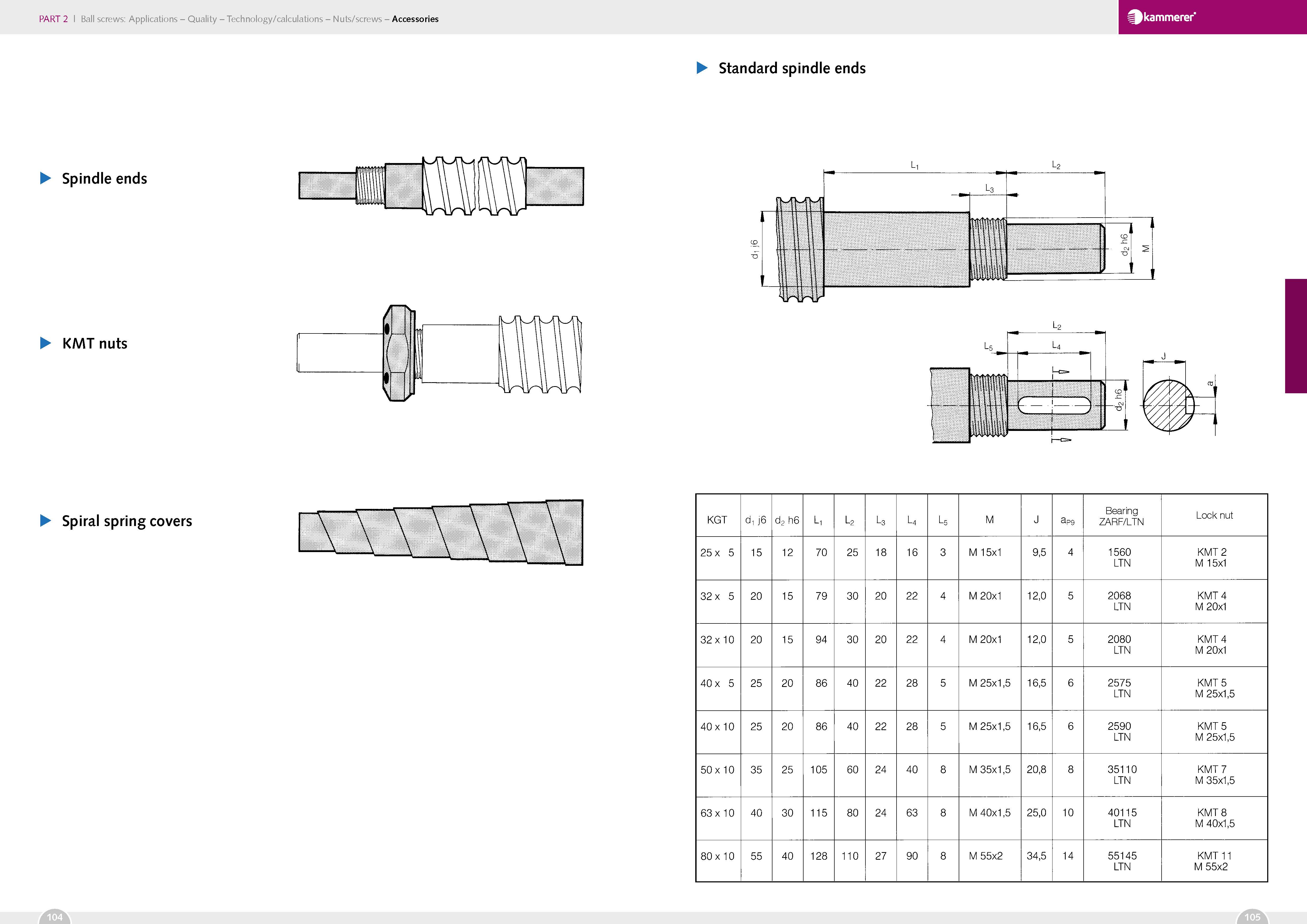Click the '2068 LTN' bearing cell
1307x924 pixels.
point(1120,601)
